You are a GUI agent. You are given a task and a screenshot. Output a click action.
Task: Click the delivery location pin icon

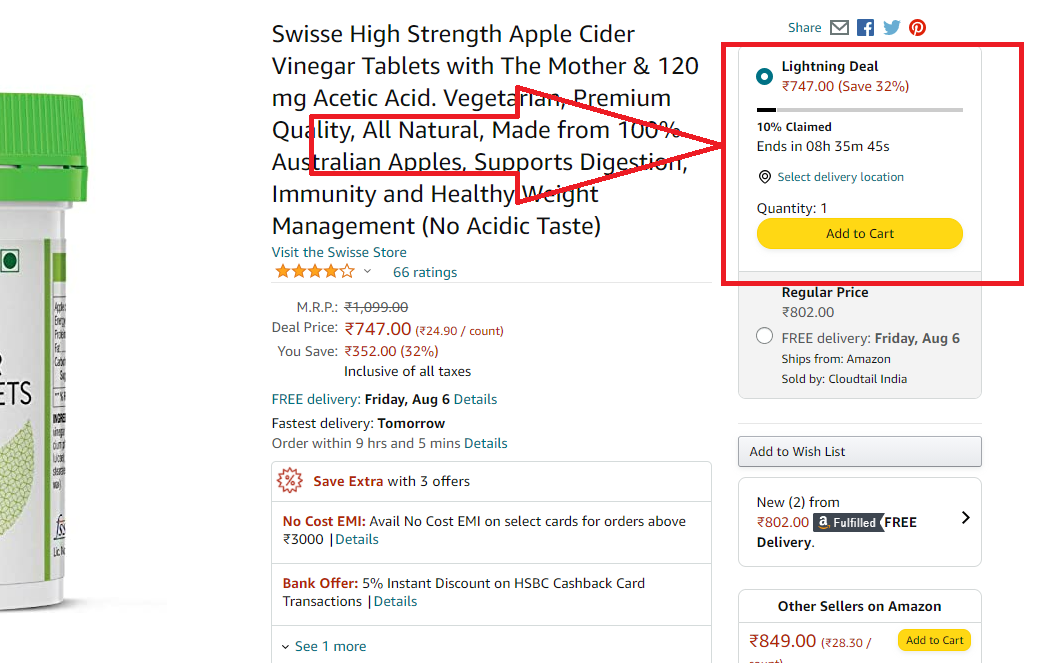pyautogui.click(x=764, y=176)
